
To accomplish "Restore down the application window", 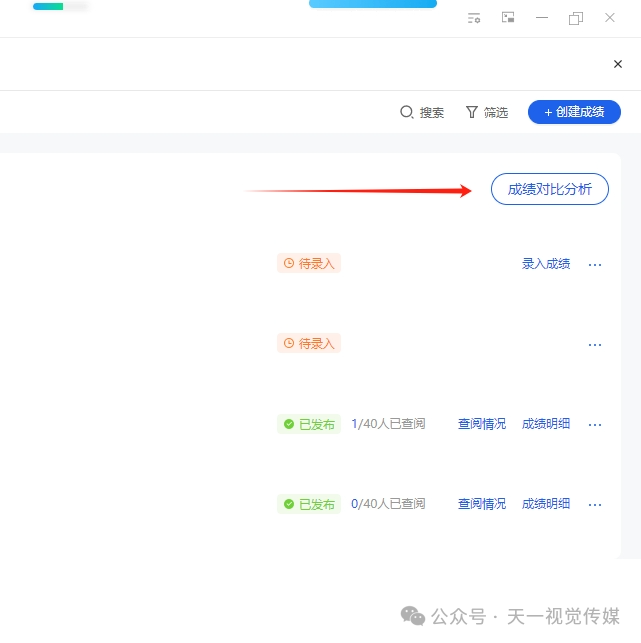I will pos(576,18).
